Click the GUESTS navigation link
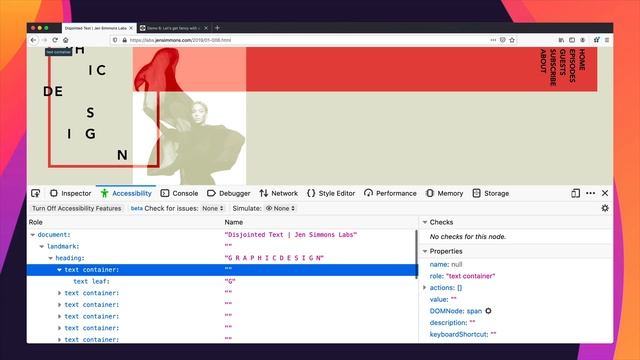The height and width of the screenshot is (360, 640). (562, 62)
